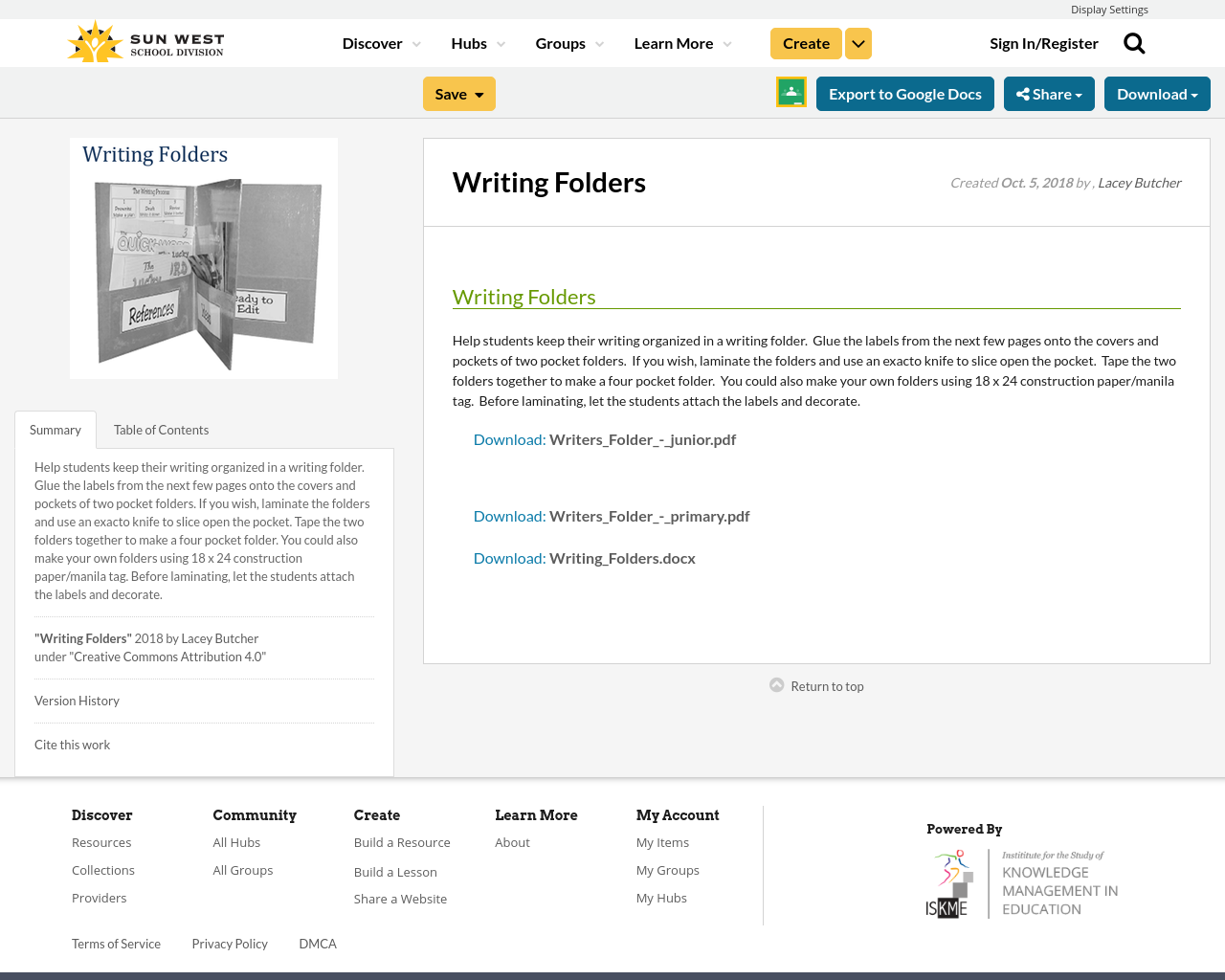Switch to the Table of Contents tab
Screen dimensions: 1225x980
point(160,429)
